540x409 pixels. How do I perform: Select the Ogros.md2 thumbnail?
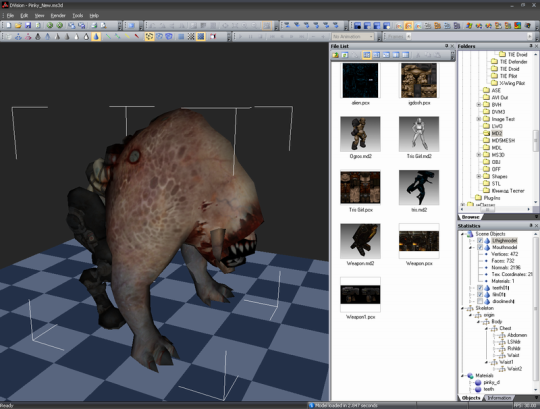coord(360,134)
